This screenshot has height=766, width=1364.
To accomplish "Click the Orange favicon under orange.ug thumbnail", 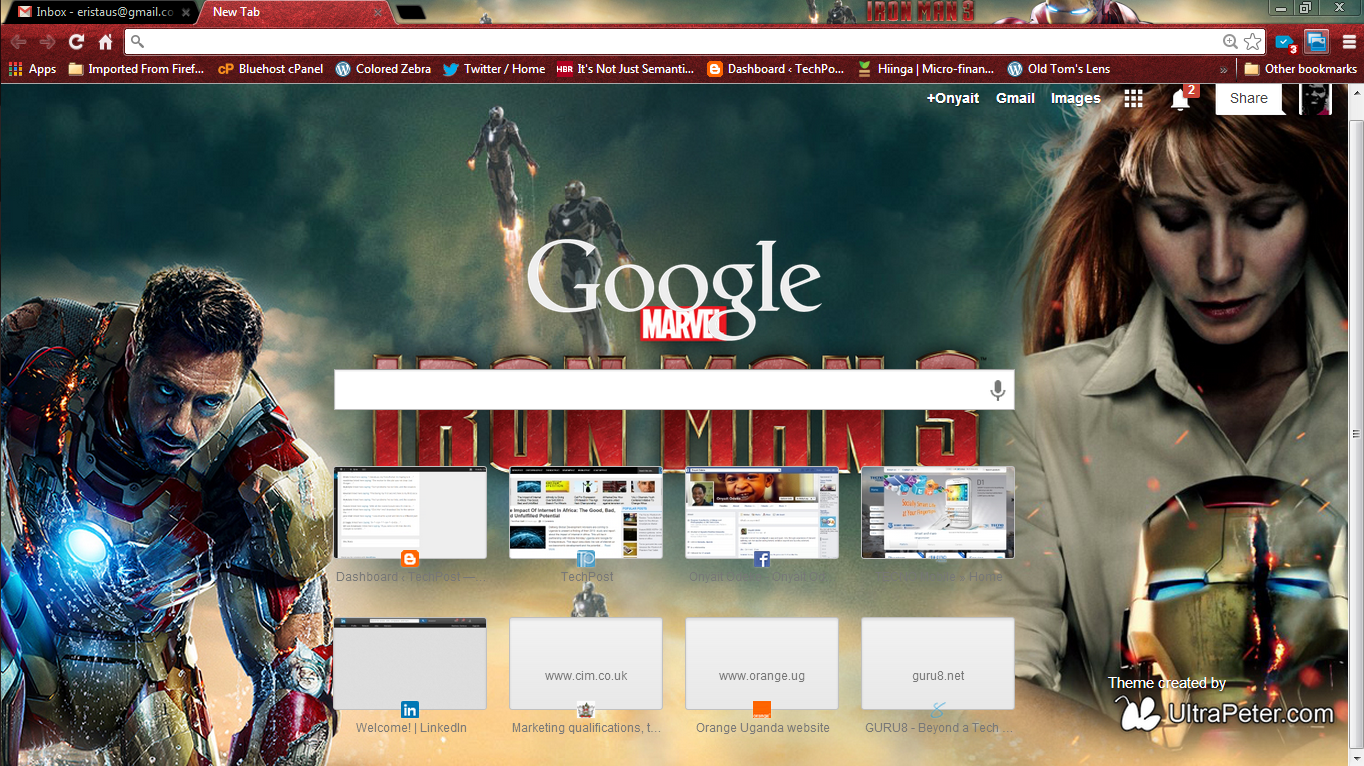I will coord(762,710).
